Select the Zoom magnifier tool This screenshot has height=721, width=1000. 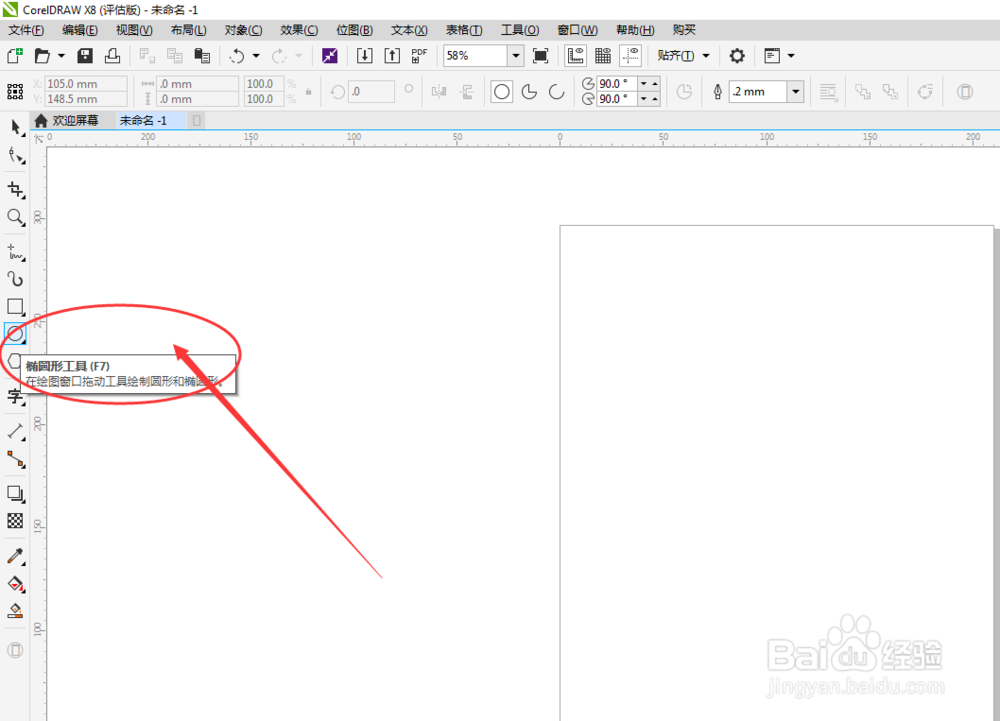pyautogui.click(x=16, y=217)
